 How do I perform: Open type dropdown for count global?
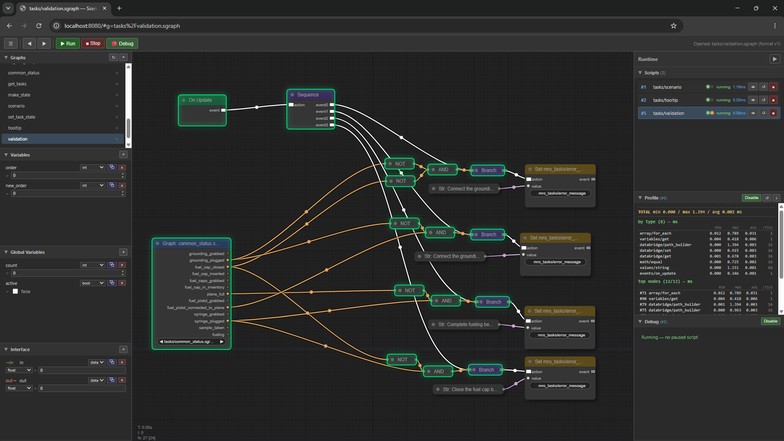(92, 265)
